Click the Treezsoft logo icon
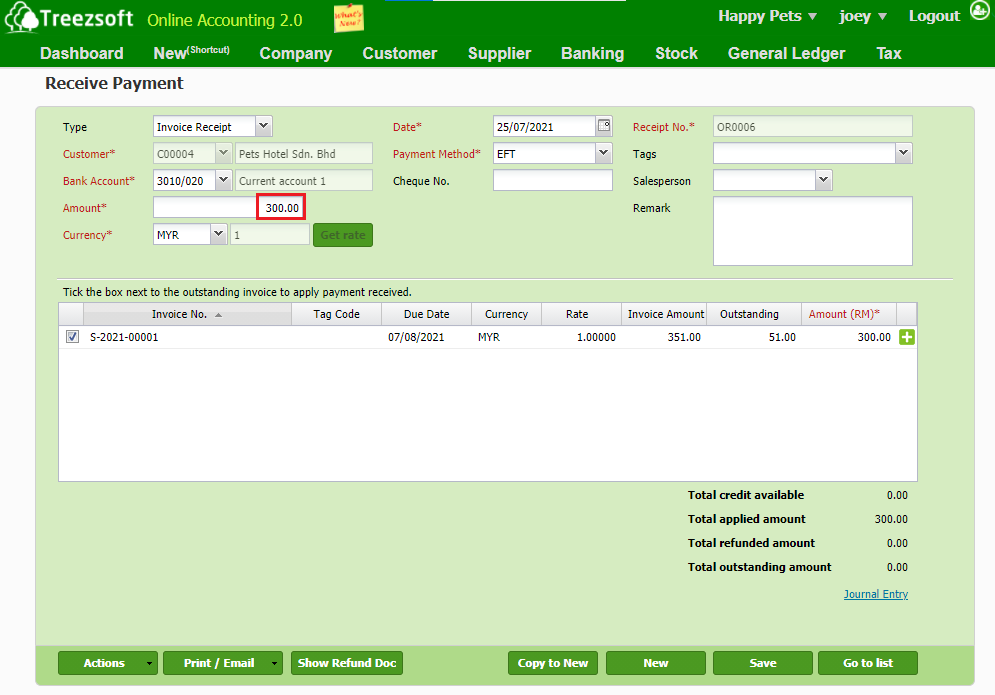This screenshot has width=995, height=695. 22,19
